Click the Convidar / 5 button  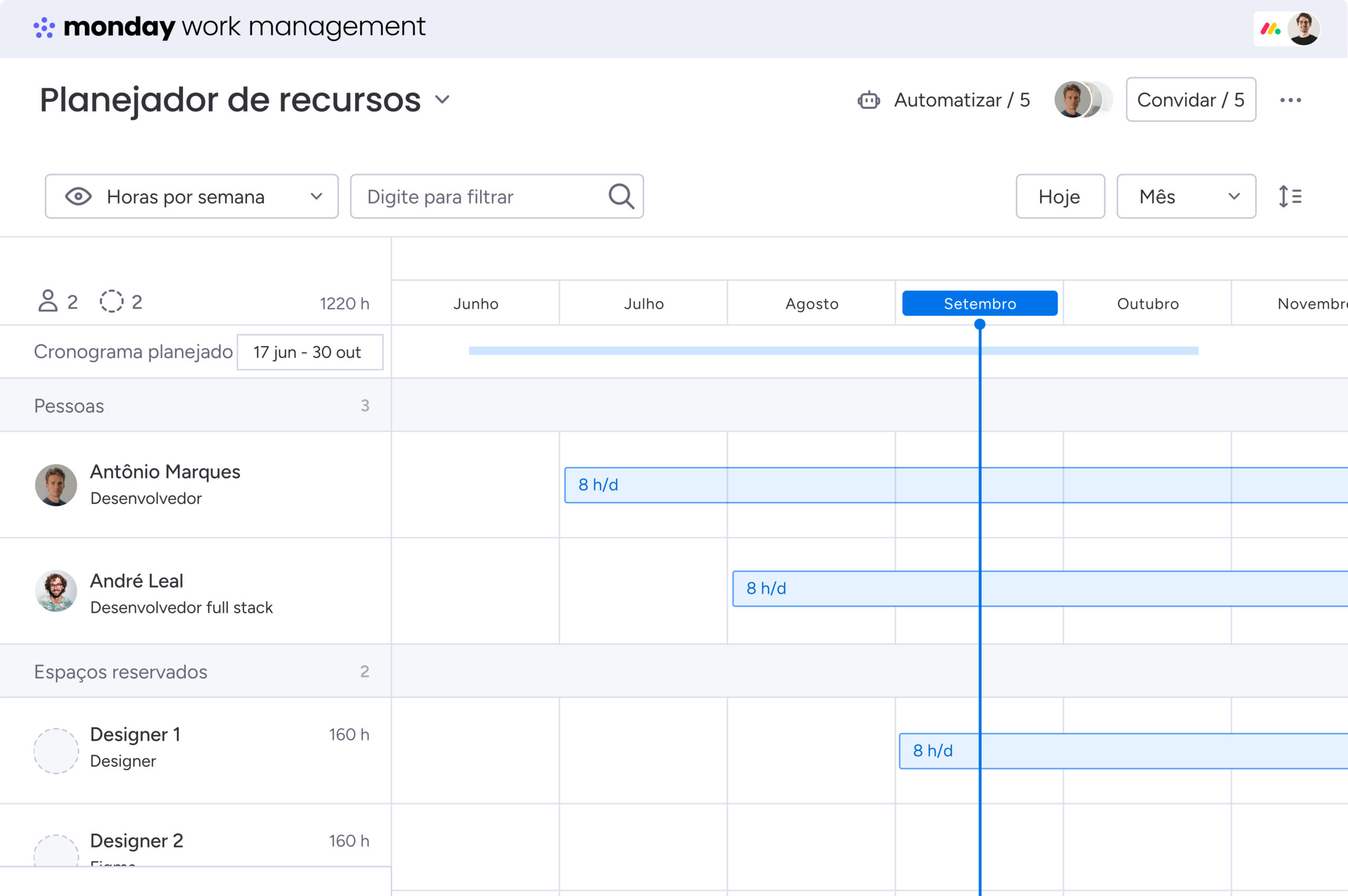point(1191,99)
